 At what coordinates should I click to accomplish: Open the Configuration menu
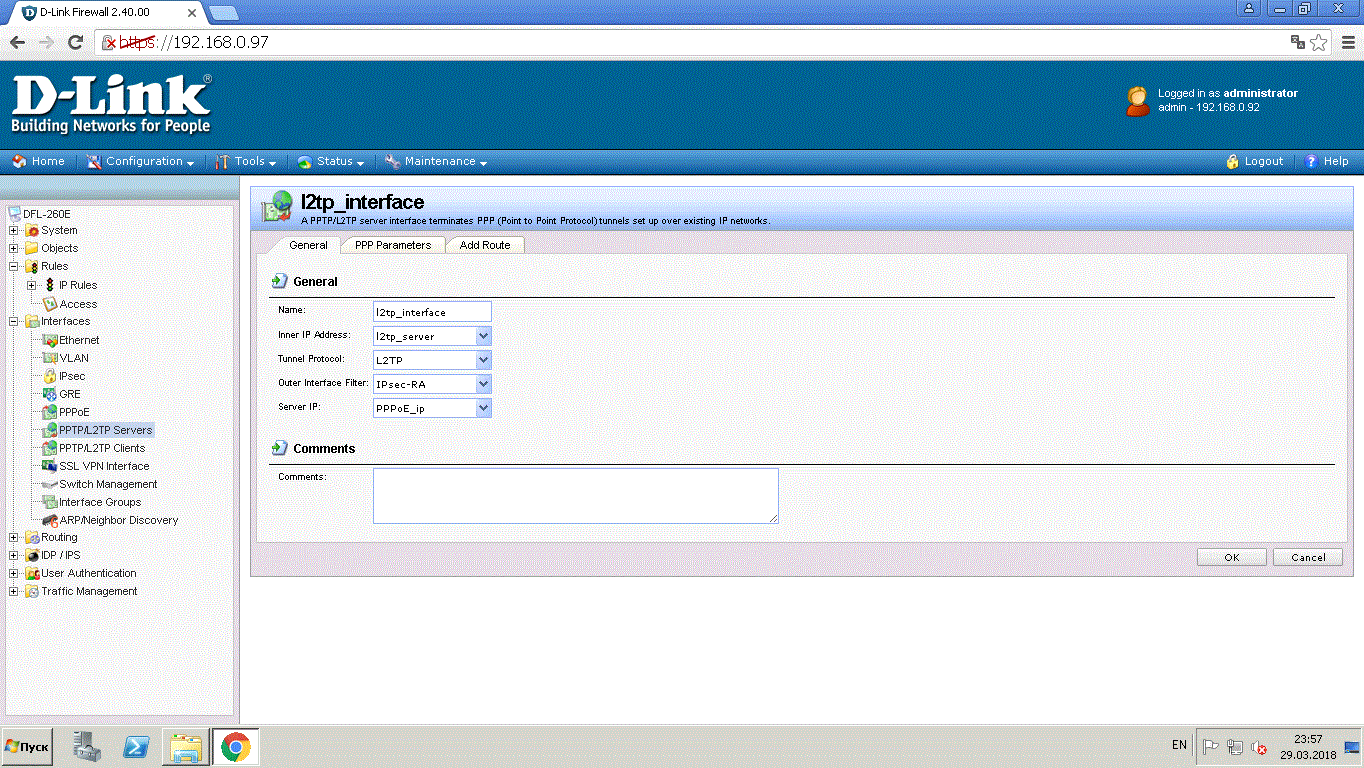click(144, 161)
